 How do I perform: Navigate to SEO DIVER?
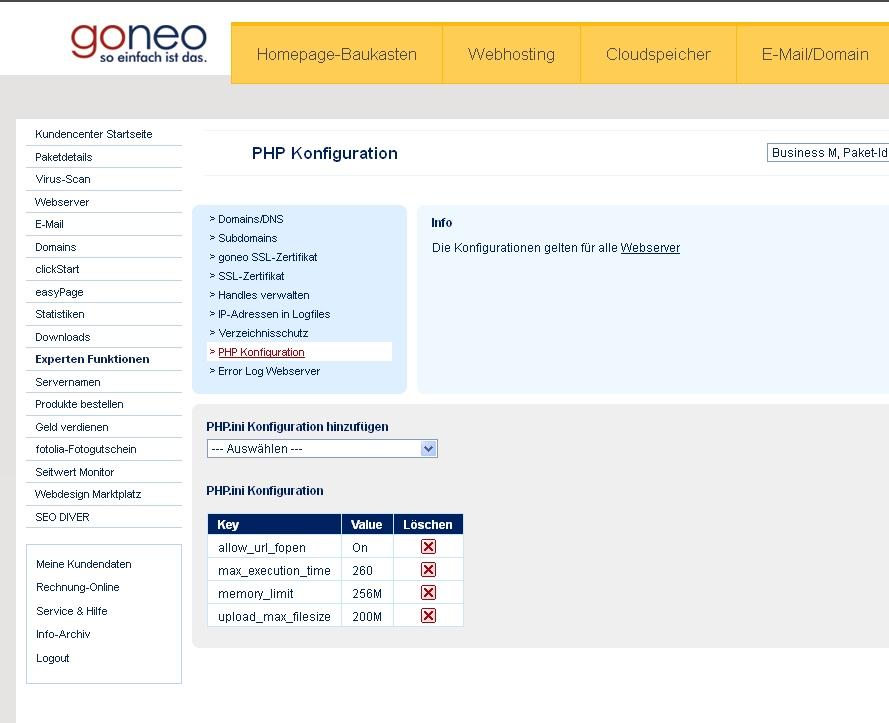pos(63,516)
